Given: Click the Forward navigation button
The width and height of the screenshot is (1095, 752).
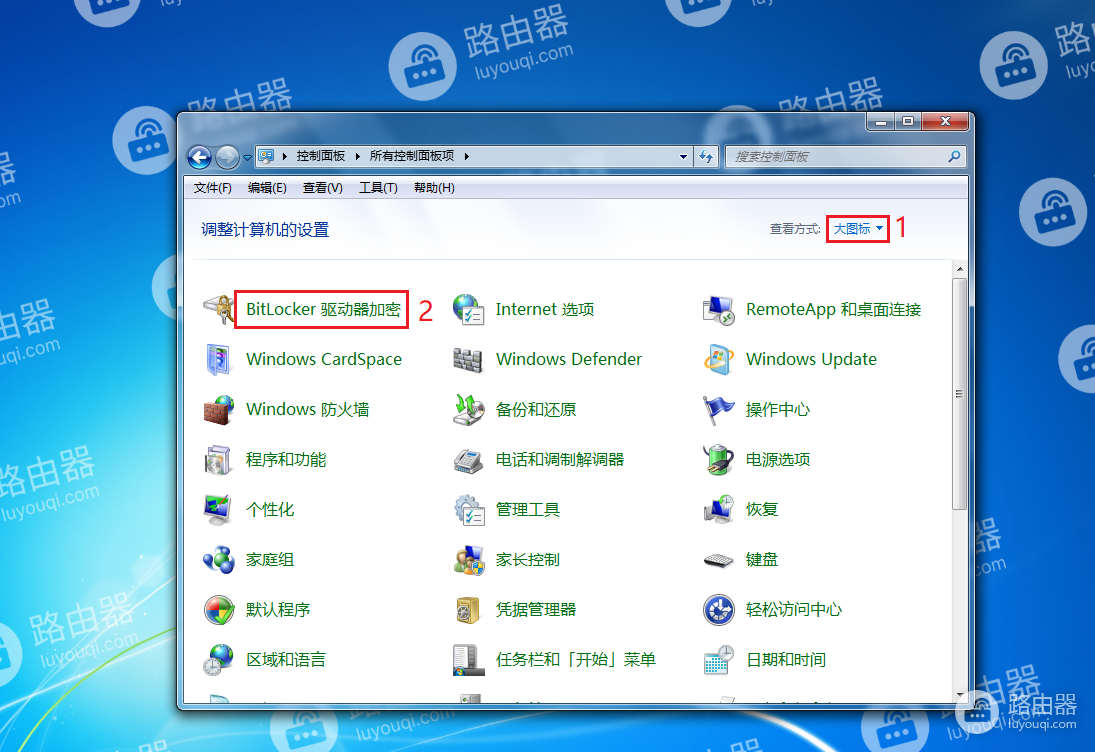Looking at the screenshot, I should click(227, 157).
